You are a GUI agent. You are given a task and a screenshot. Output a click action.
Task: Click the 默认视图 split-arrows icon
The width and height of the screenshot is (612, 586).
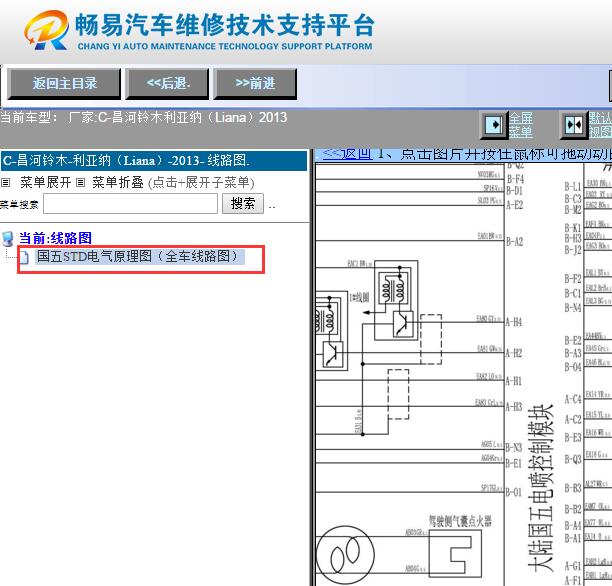point(574,125)
